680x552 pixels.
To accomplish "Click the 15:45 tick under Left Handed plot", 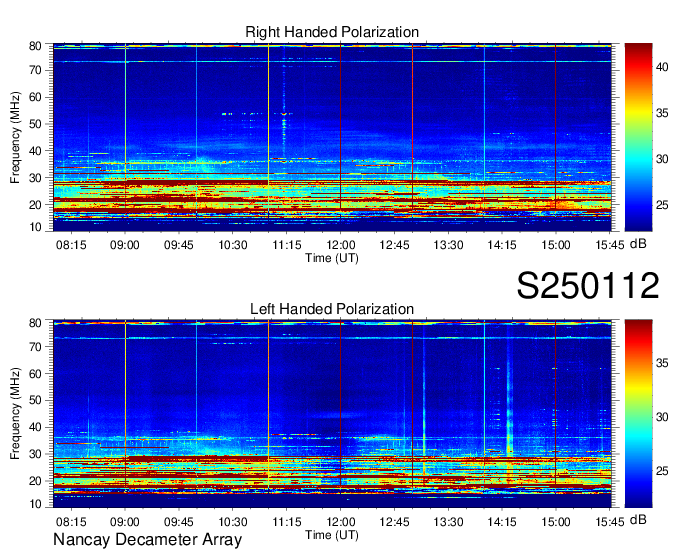I will click(610, 522).
